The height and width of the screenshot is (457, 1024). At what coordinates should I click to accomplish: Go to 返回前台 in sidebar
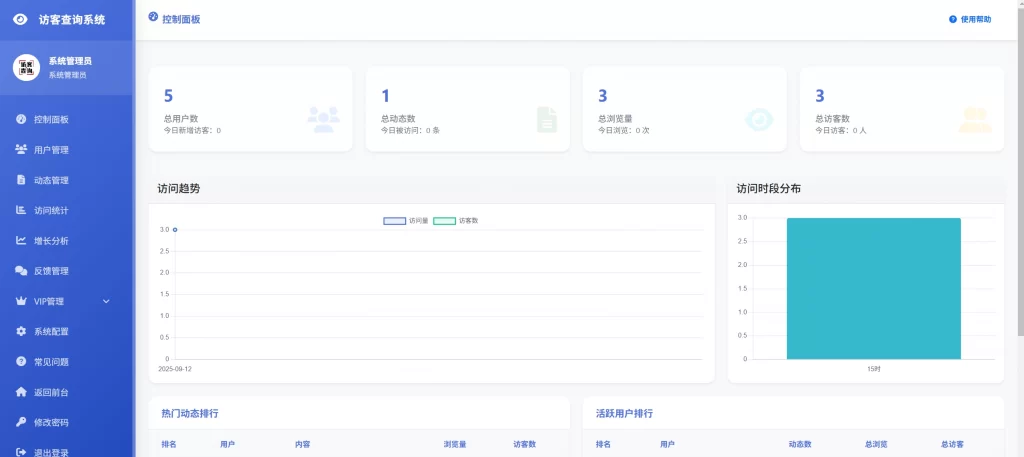pyautogui.click(x=50, y=392)
